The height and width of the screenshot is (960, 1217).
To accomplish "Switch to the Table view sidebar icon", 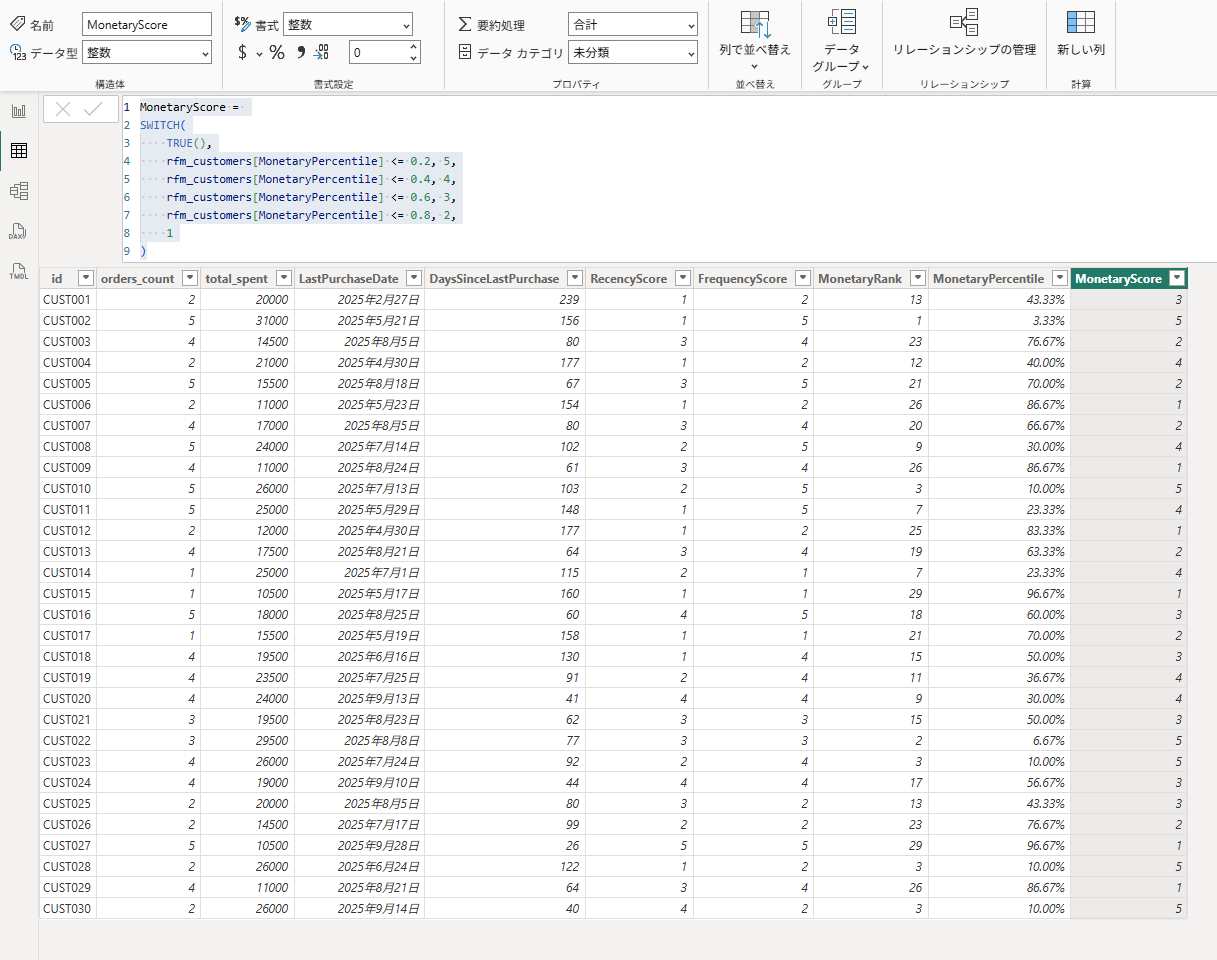I will 18,151.
